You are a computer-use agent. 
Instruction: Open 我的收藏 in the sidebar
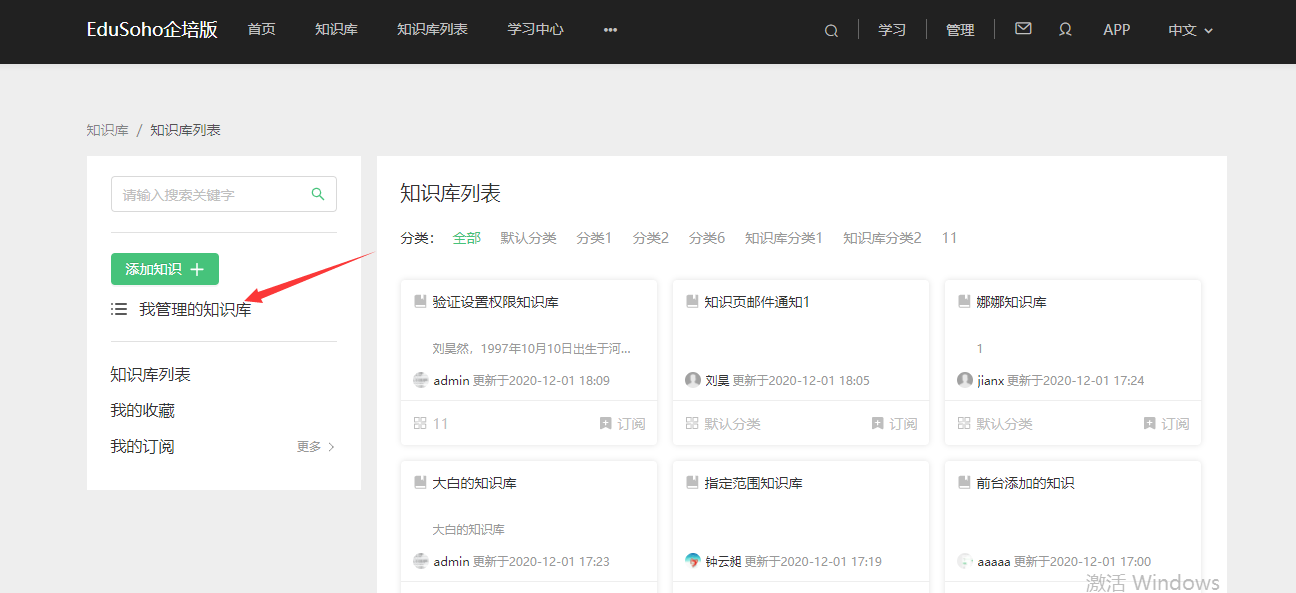142,411
